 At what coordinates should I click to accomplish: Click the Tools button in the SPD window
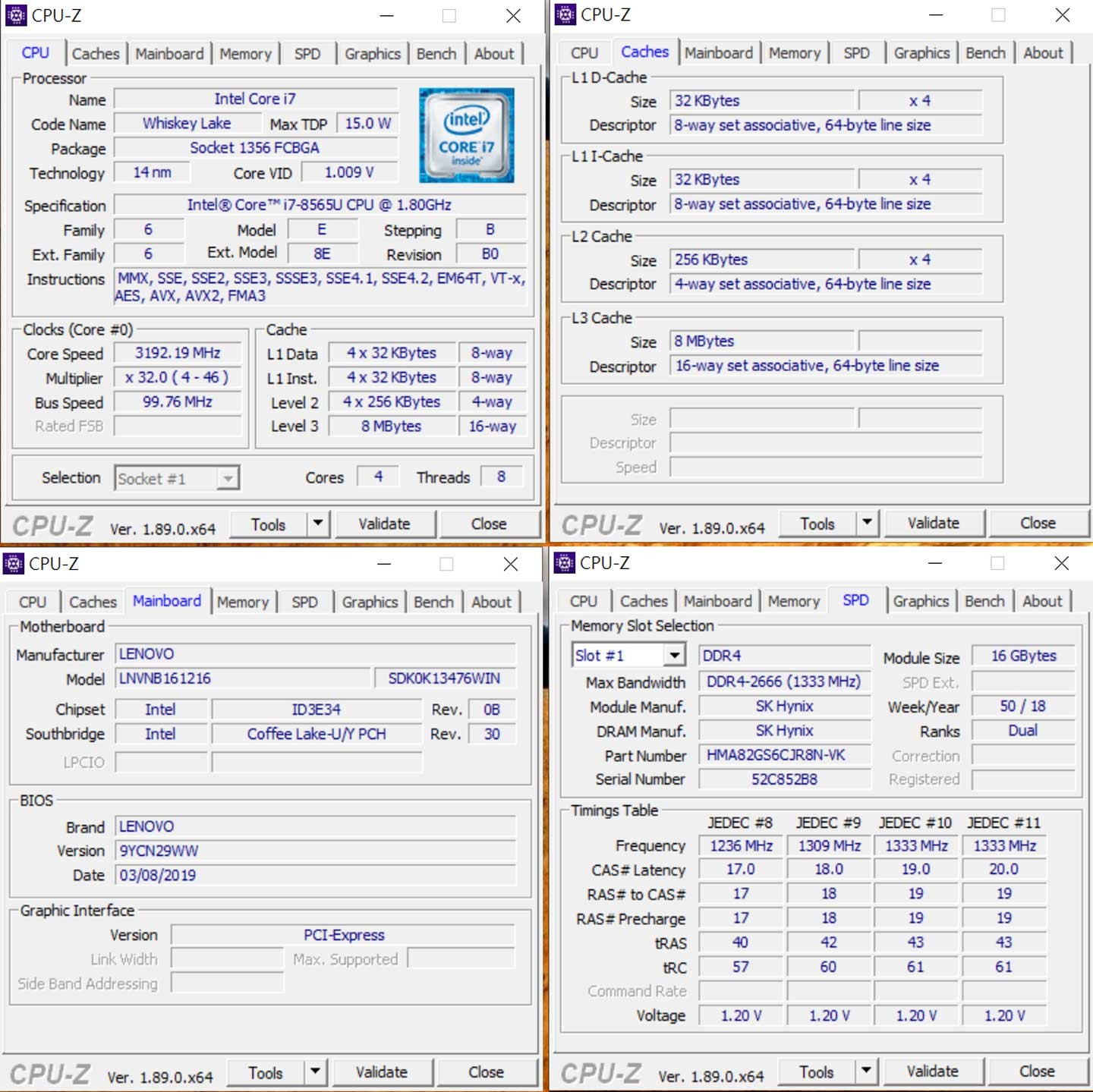(x=817, y=1072)
